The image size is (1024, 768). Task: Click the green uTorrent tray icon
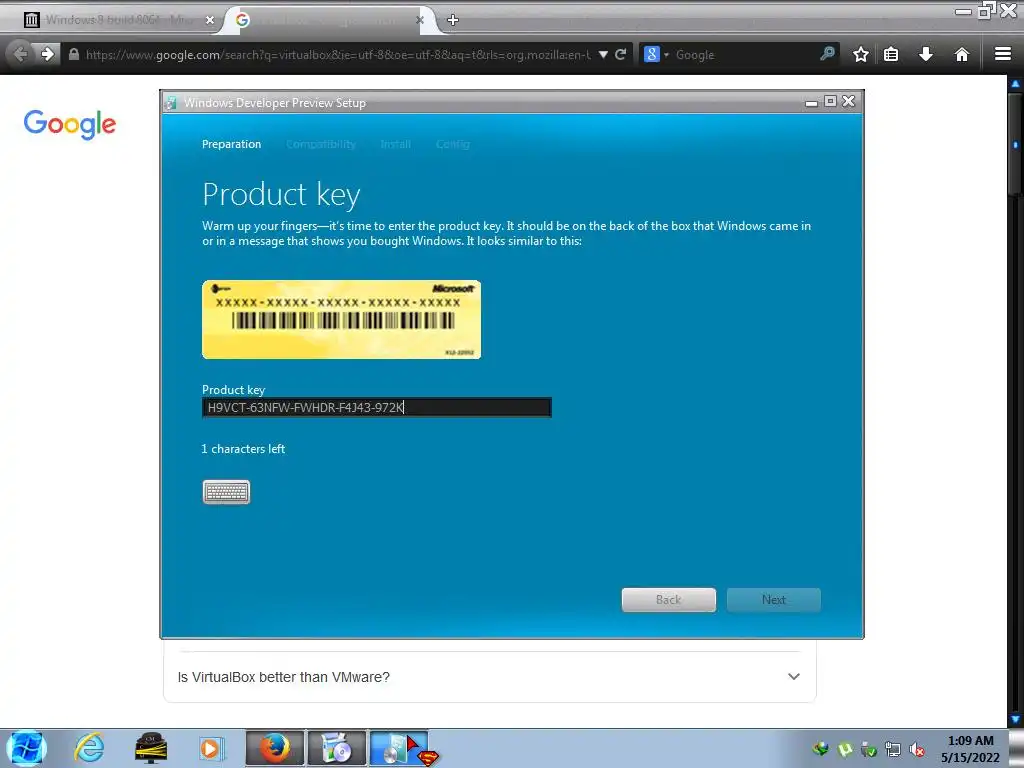845,749
